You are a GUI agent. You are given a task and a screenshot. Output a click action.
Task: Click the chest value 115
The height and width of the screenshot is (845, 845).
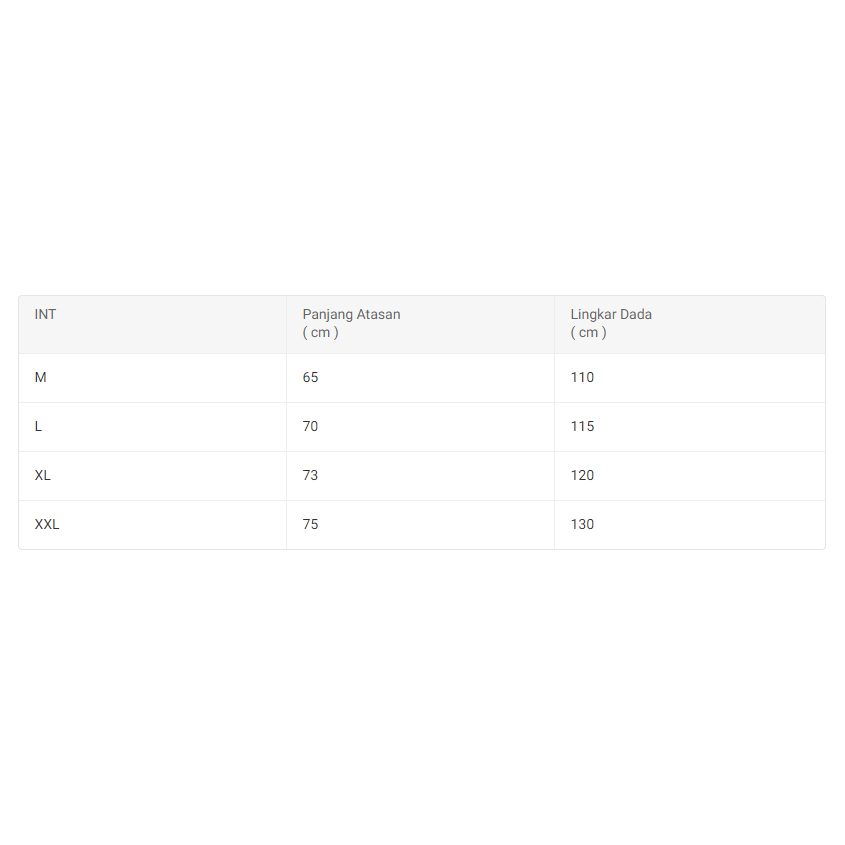(582, 426)
